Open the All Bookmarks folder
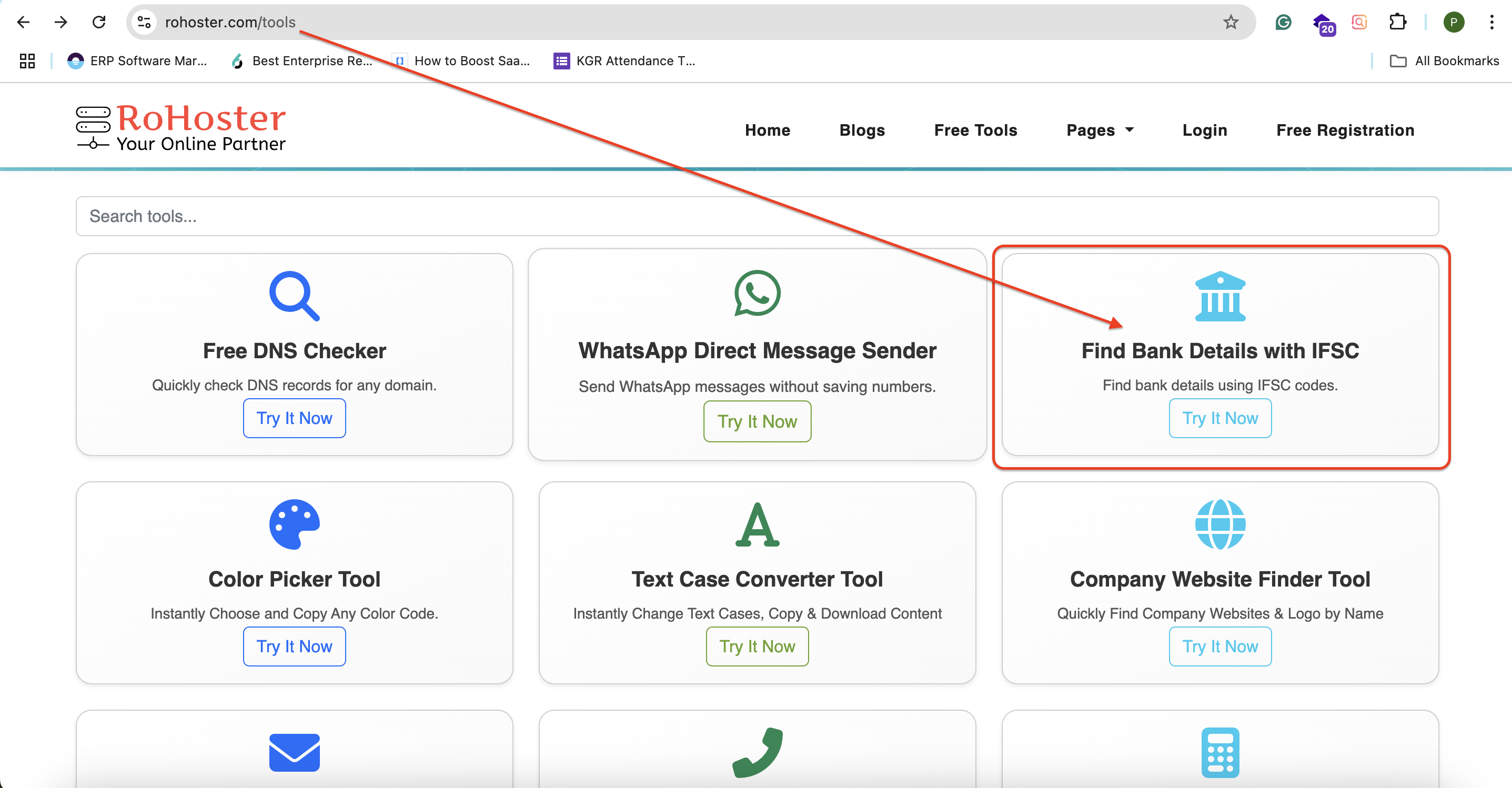Image resolution: width=1512 pixels, height=788 pixels. (x=1444, y=60)
